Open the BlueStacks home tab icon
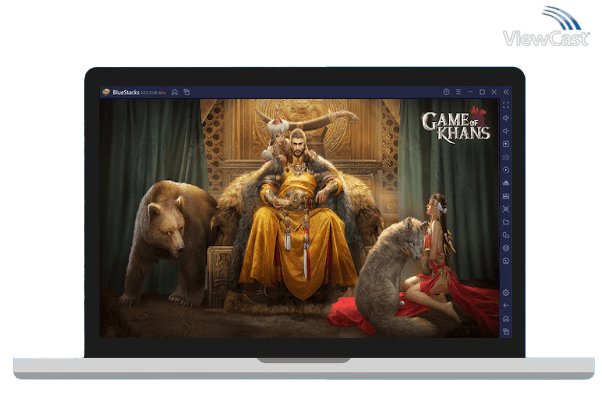The height and width of the screenshot is (414, 602). pyautogui.click(x=175, y=92)
